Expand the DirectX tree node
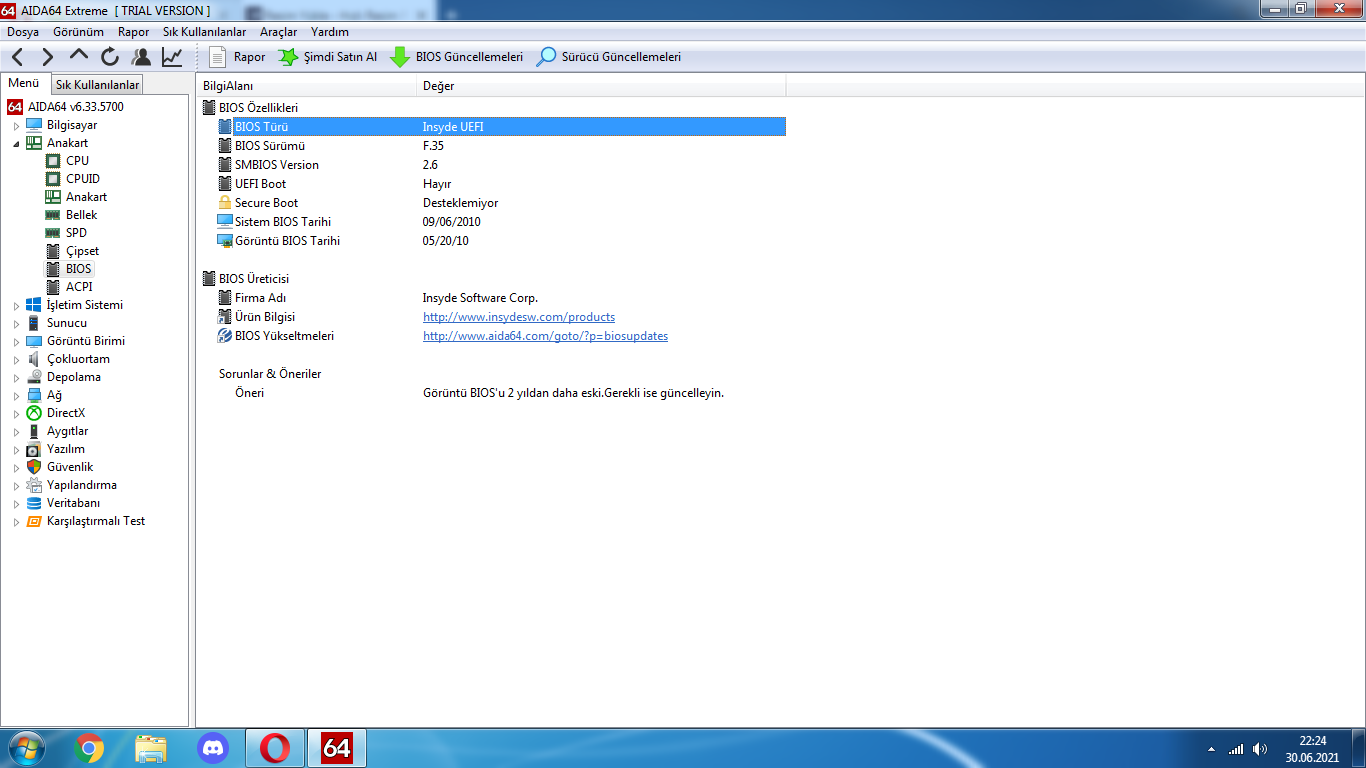Viewport: 1366px width, 768px height. point(16,414)
